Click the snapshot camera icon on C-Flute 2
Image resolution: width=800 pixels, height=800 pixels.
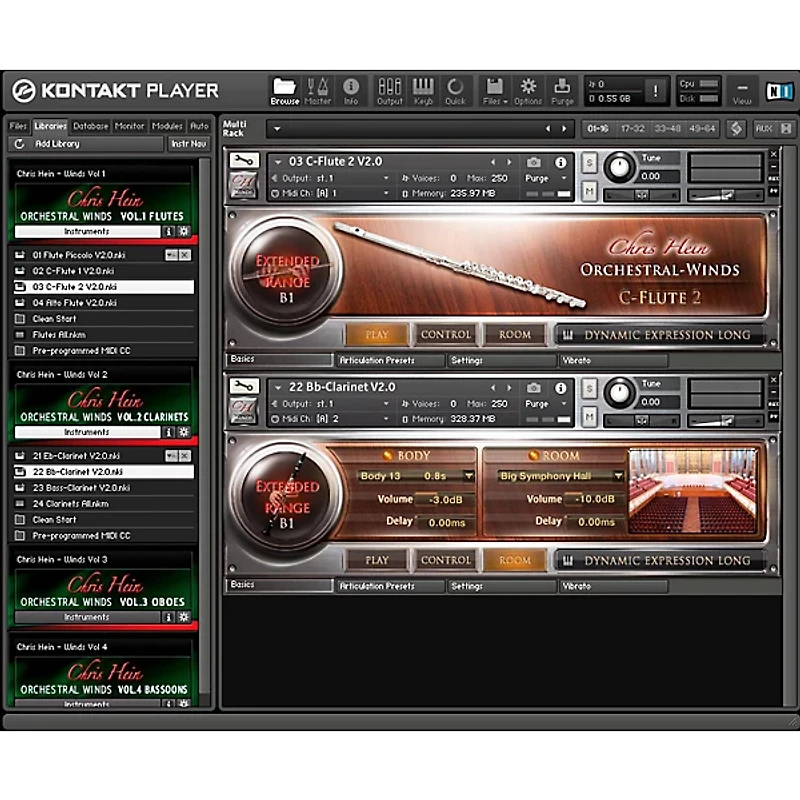[x=534, y=162]
